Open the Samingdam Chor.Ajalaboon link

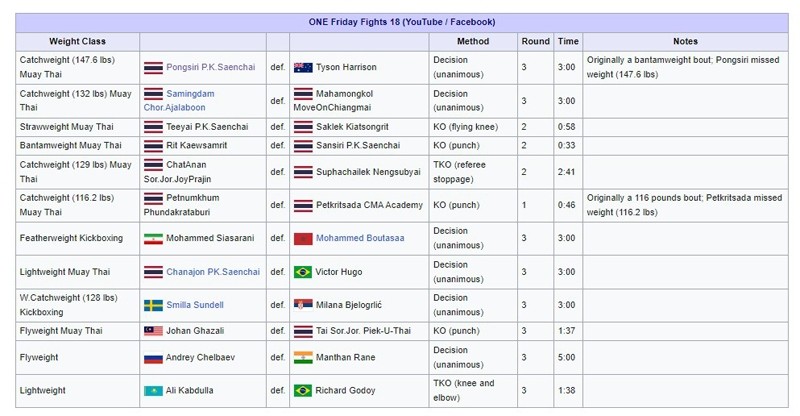[x=179, y=101]
